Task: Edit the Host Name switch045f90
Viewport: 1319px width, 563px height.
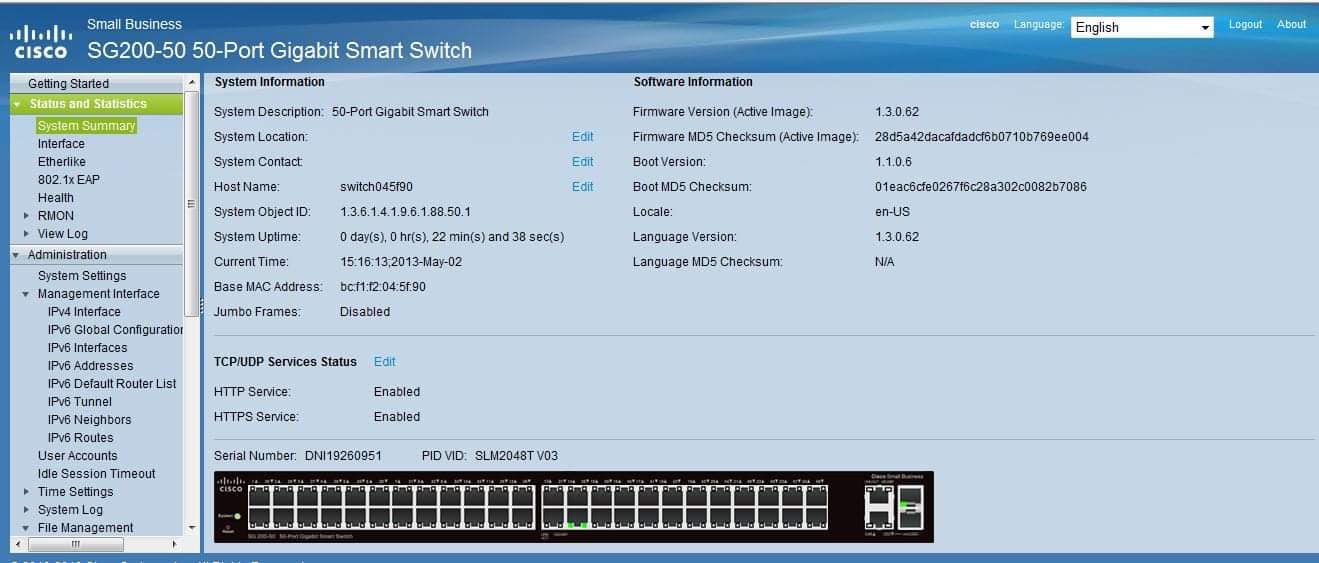Action: pyautogui.click(x=583, y=187)
